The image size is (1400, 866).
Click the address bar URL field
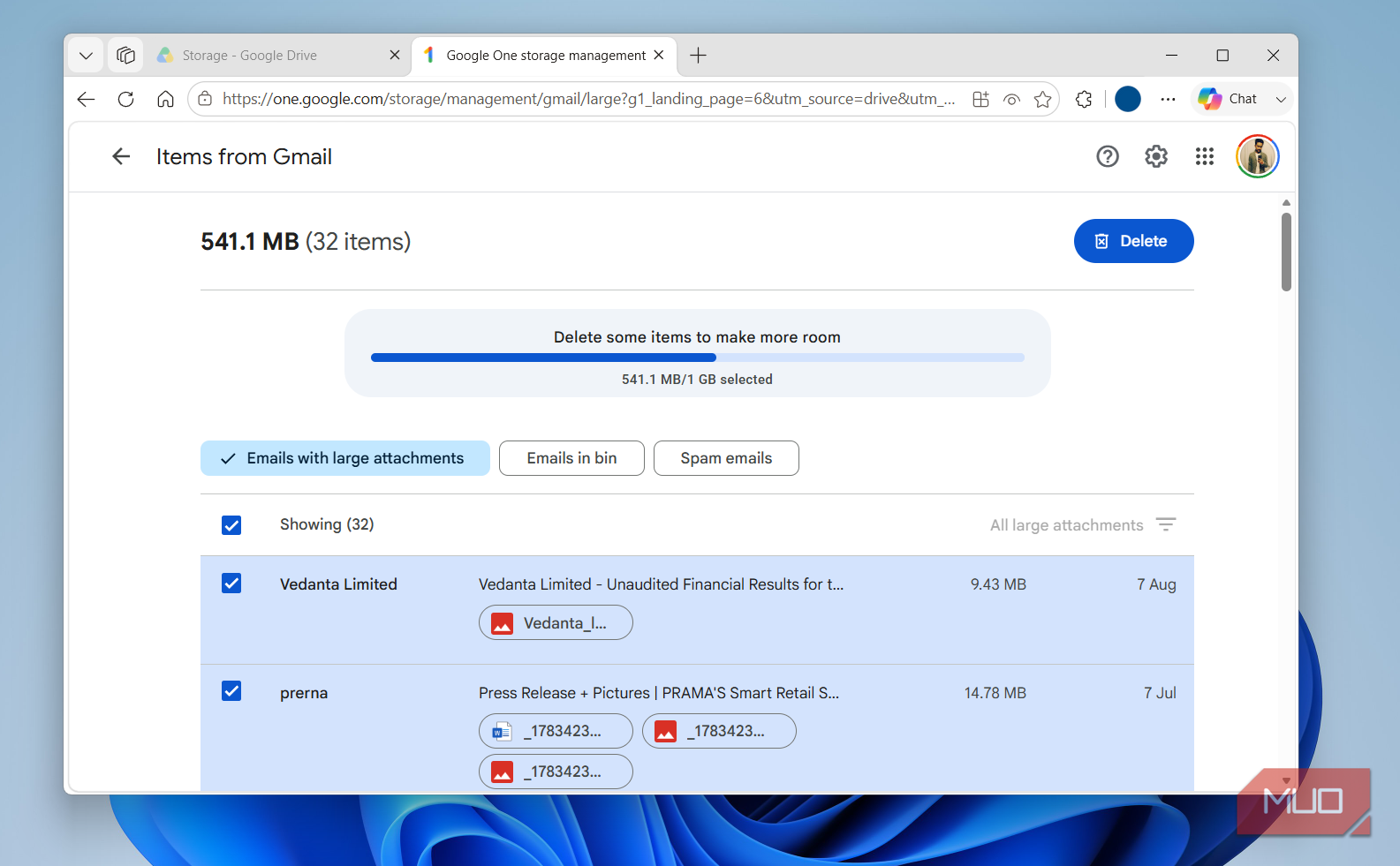tap(588, 99)
